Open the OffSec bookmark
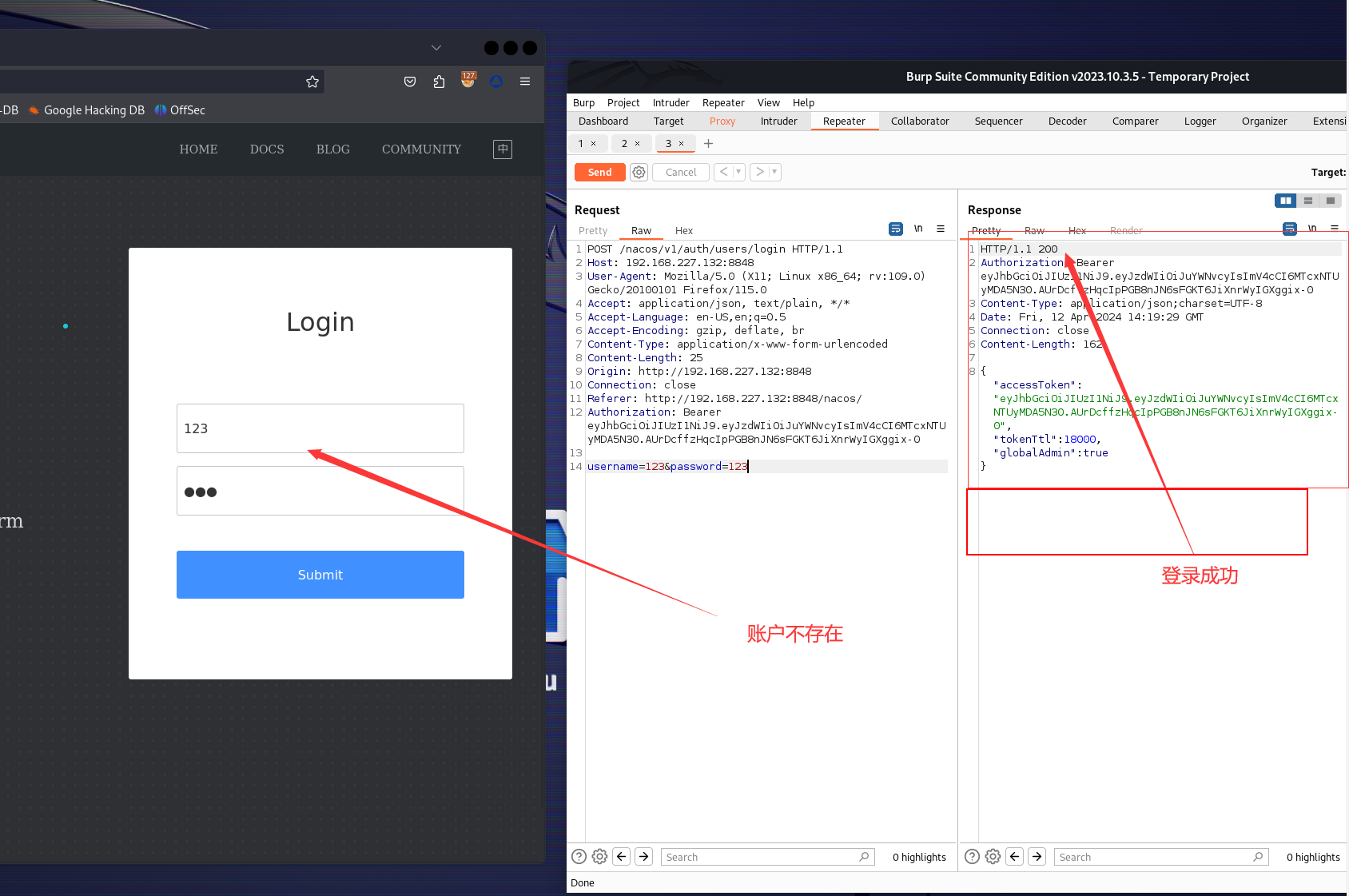Screen dimensions: 1349x896 point(180,110)
